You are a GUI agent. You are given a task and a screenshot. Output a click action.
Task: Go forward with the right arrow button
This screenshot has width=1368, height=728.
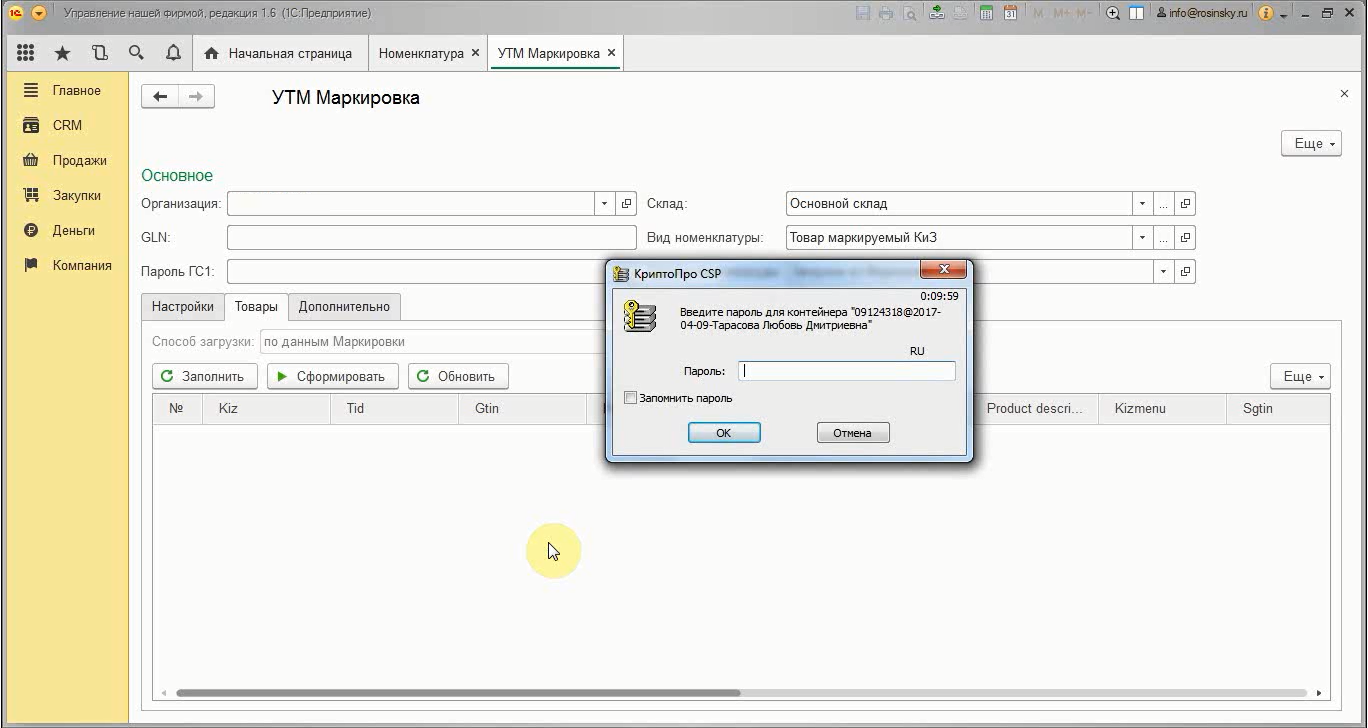click(x=196, y=97)
